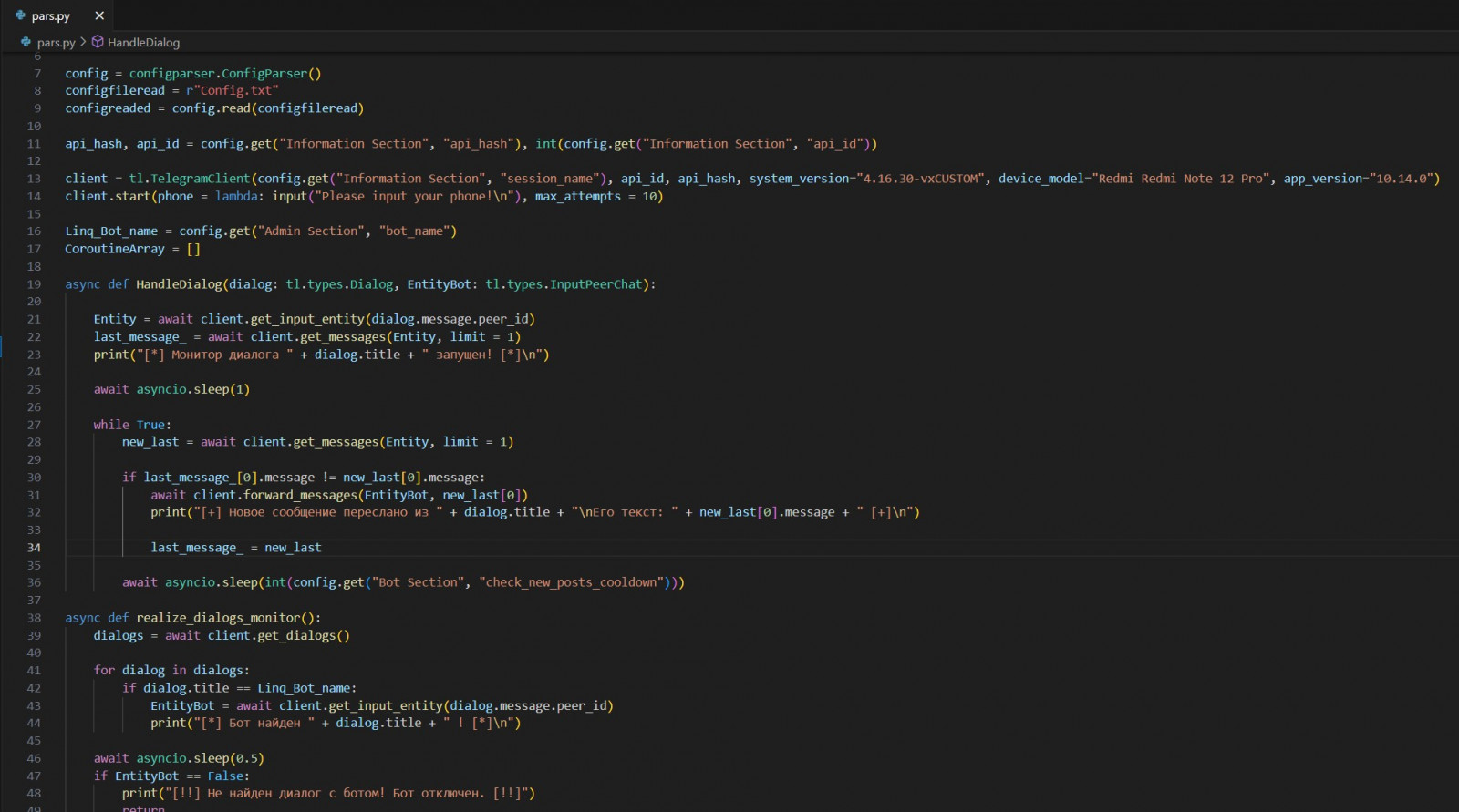
Task: Click 'last_message_' variable on line 22
Action: tap(140, 337)
